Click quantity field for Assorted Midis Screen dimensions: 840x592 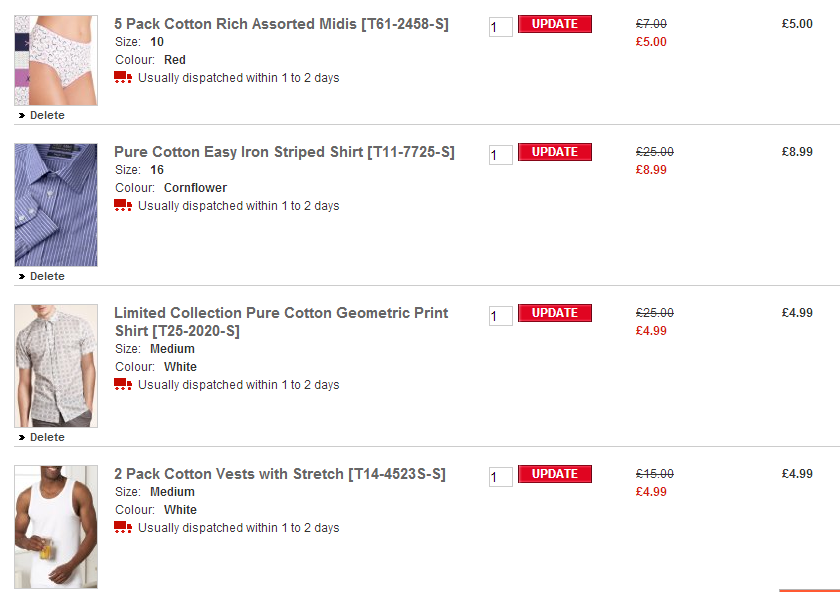(x=500, y=27)
